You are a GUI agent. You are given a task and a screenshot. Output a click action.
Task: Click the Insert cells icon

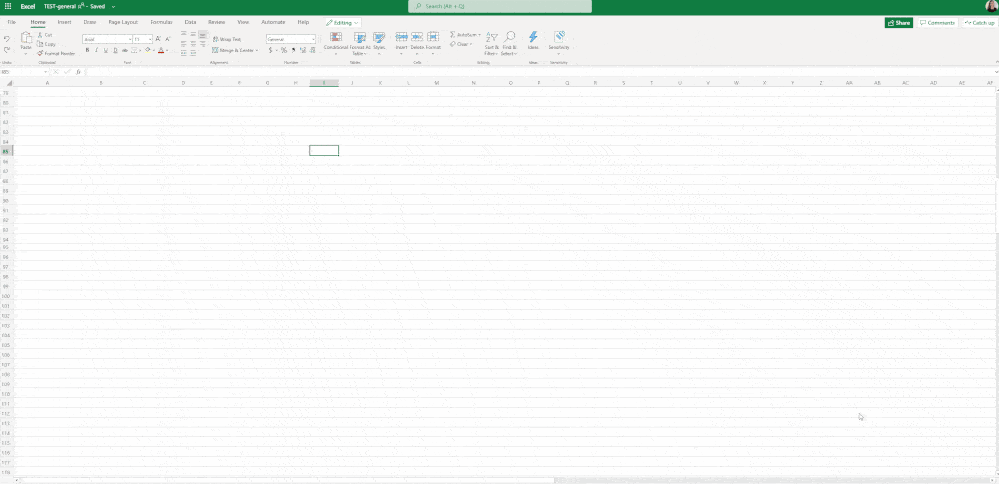(x=401, y=38)
